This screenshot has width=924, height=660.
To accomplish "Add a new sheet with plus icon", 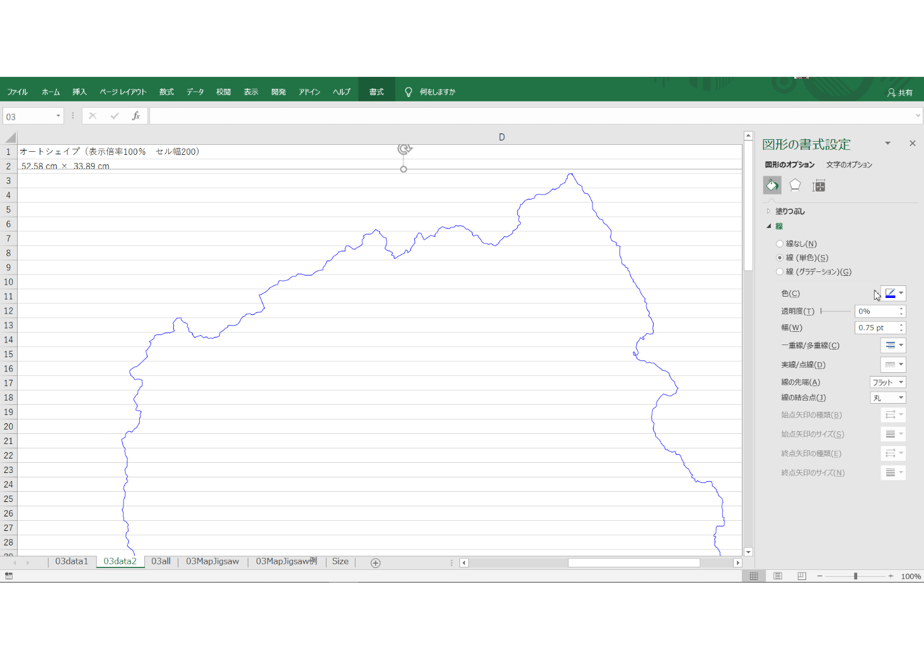I will point(375,563).
